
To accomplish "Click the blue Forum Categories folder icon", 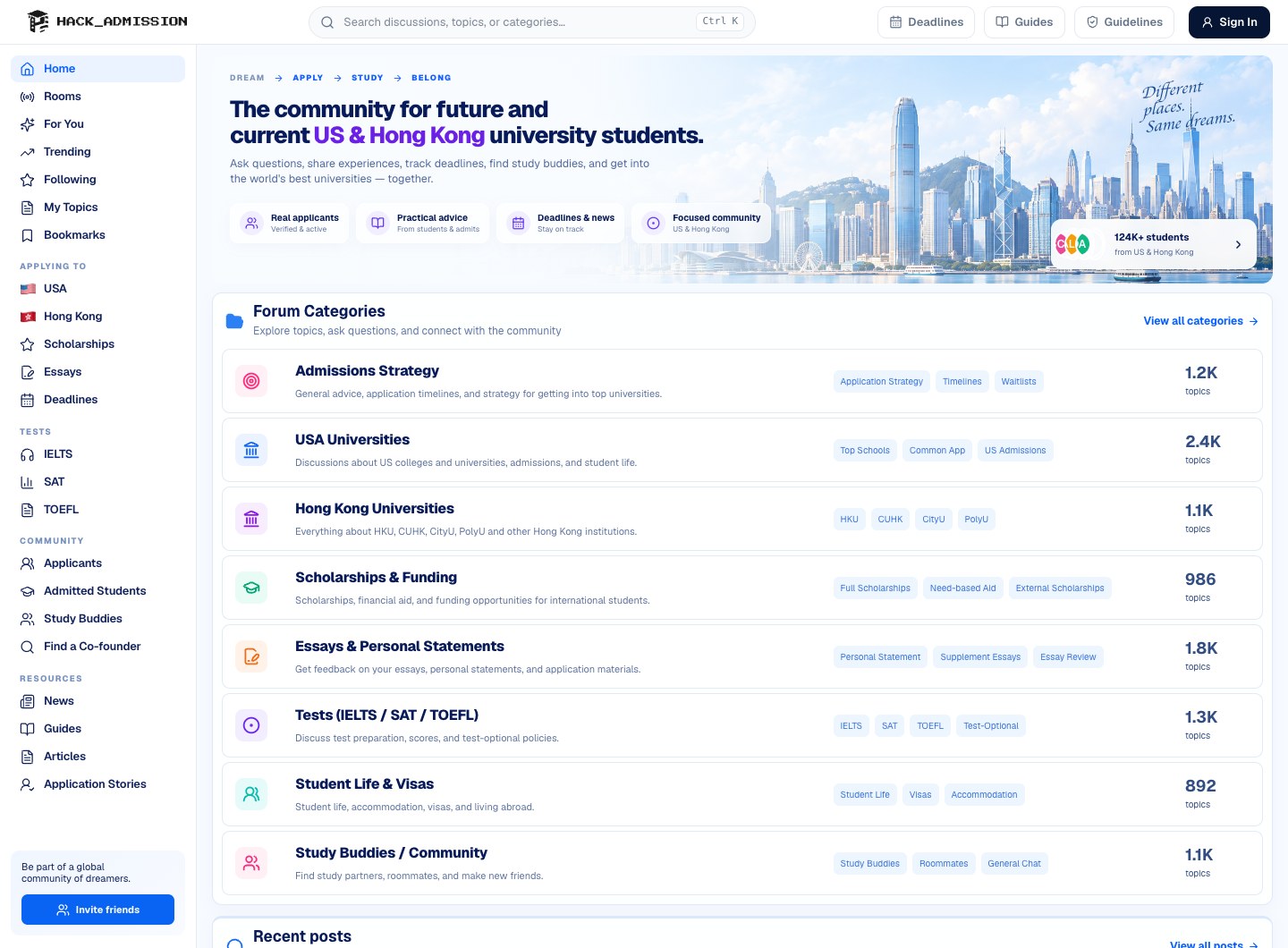I will [234, 321].
